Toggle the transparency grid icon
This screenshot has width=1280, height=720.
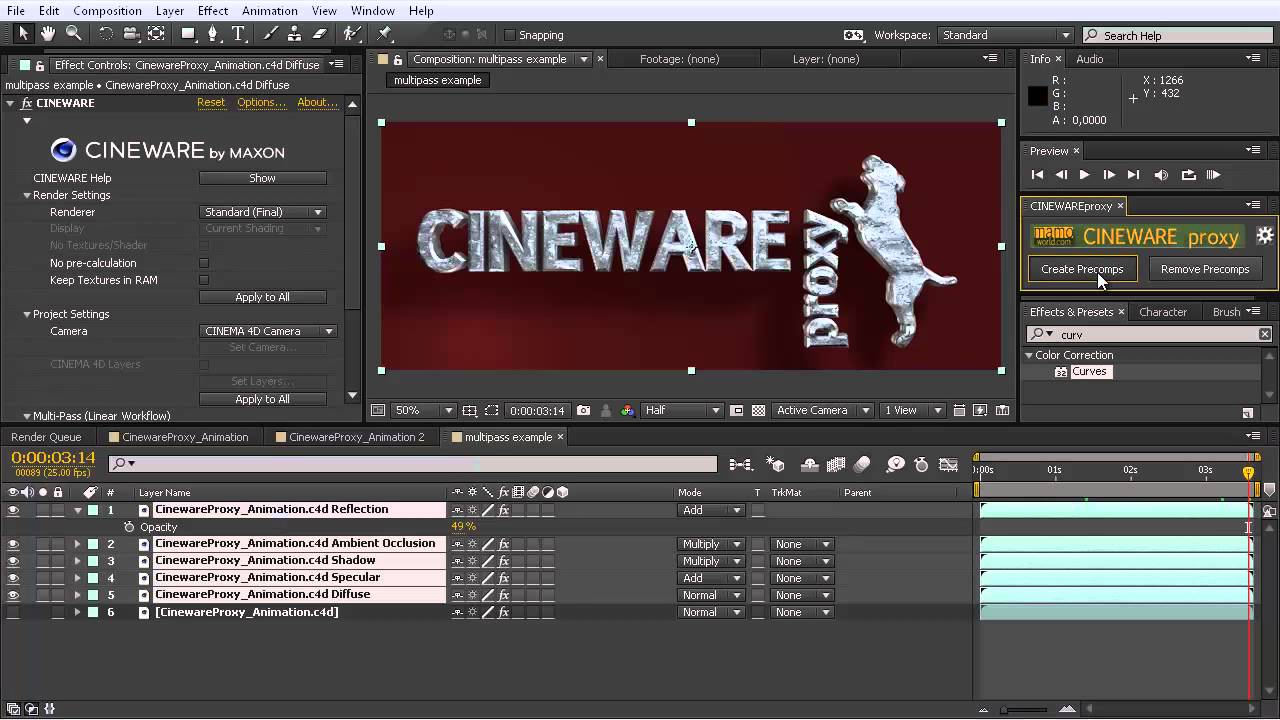[x=759, y=410]
